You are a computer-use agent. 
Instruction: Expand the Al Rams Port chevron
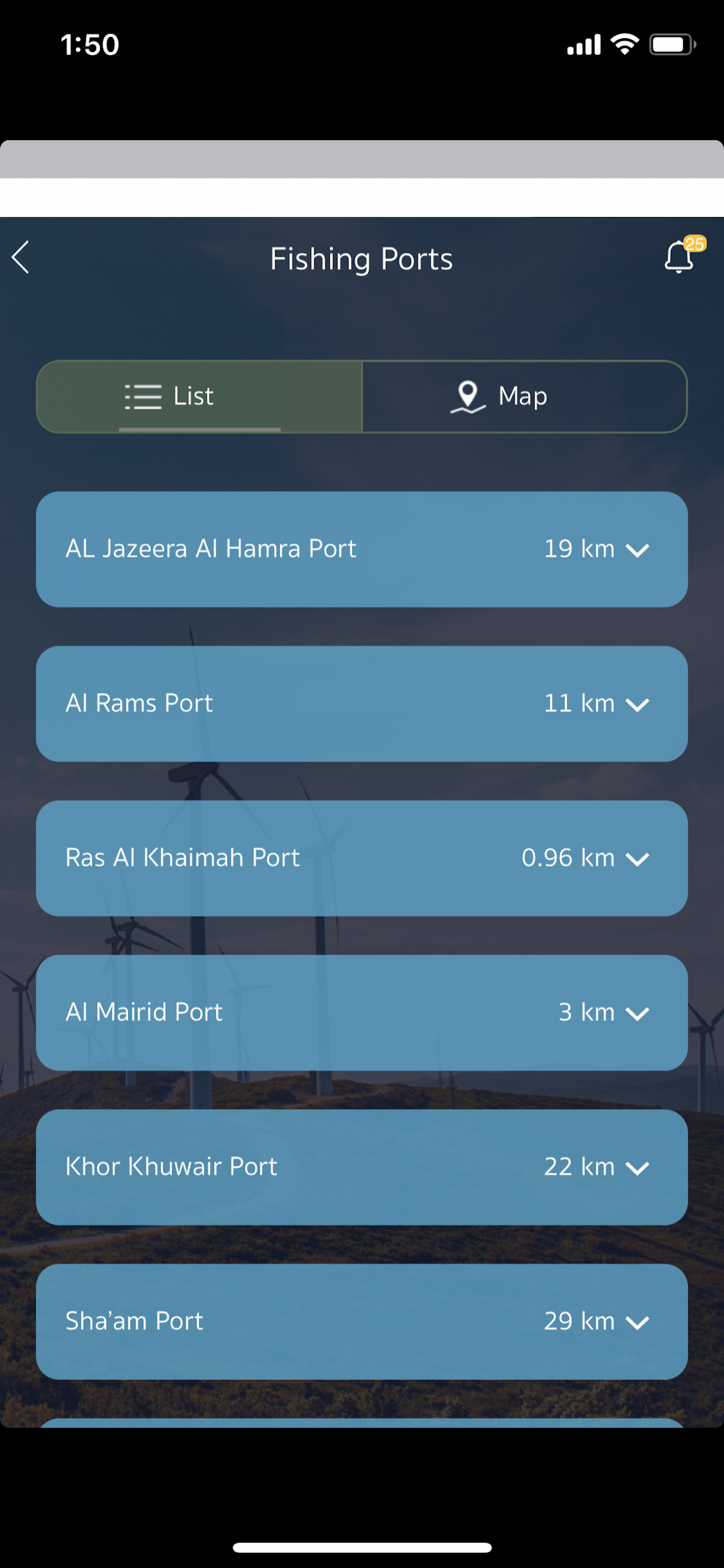[x=637, y=705]
